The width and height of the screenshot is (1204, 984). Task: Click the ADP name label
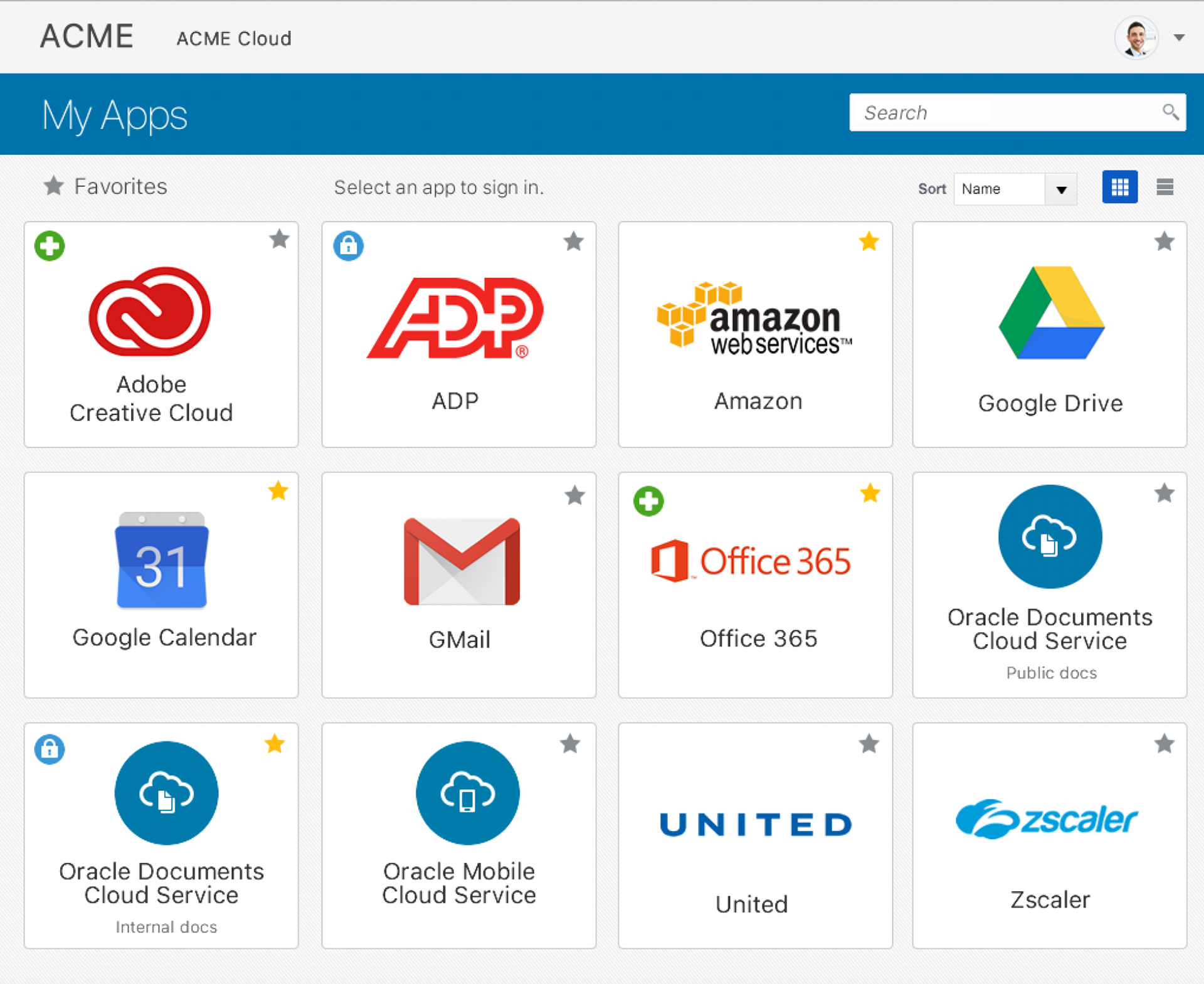(x=455, y=401)
